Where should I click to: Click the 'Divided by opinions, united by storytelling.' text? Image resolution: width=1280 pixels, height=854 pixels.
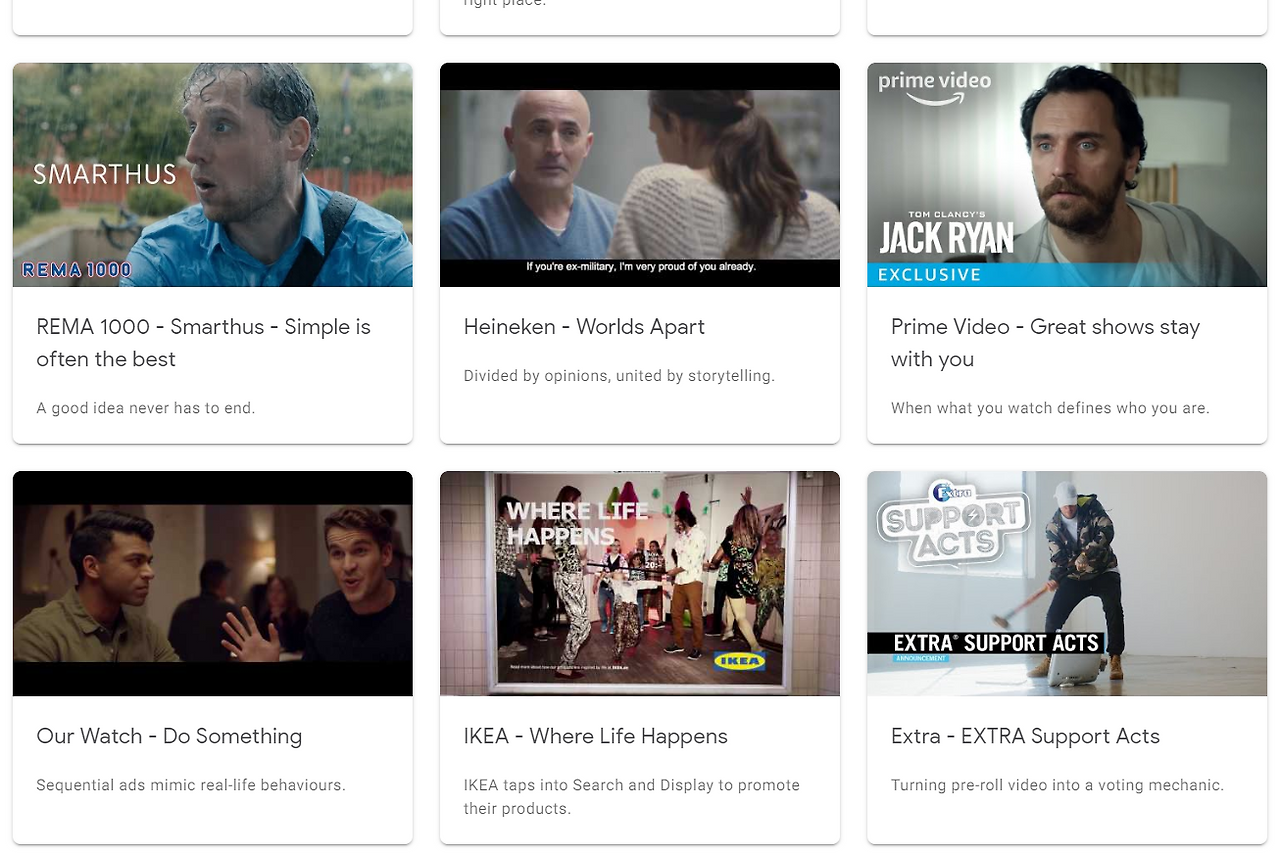618,375
